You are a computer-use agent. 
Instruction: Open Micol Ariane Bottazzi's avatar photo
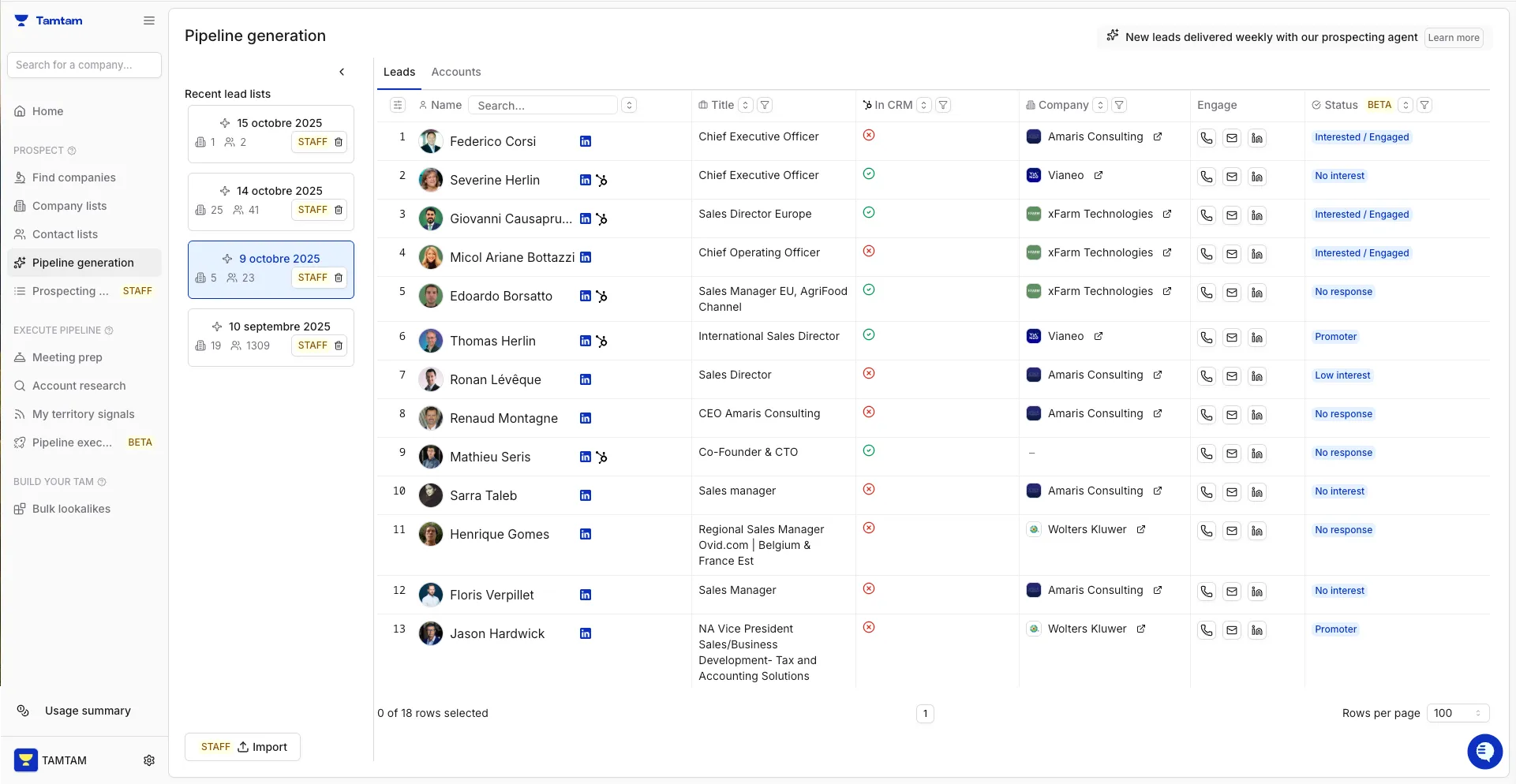pyautogui.click(x=431, y=257)
